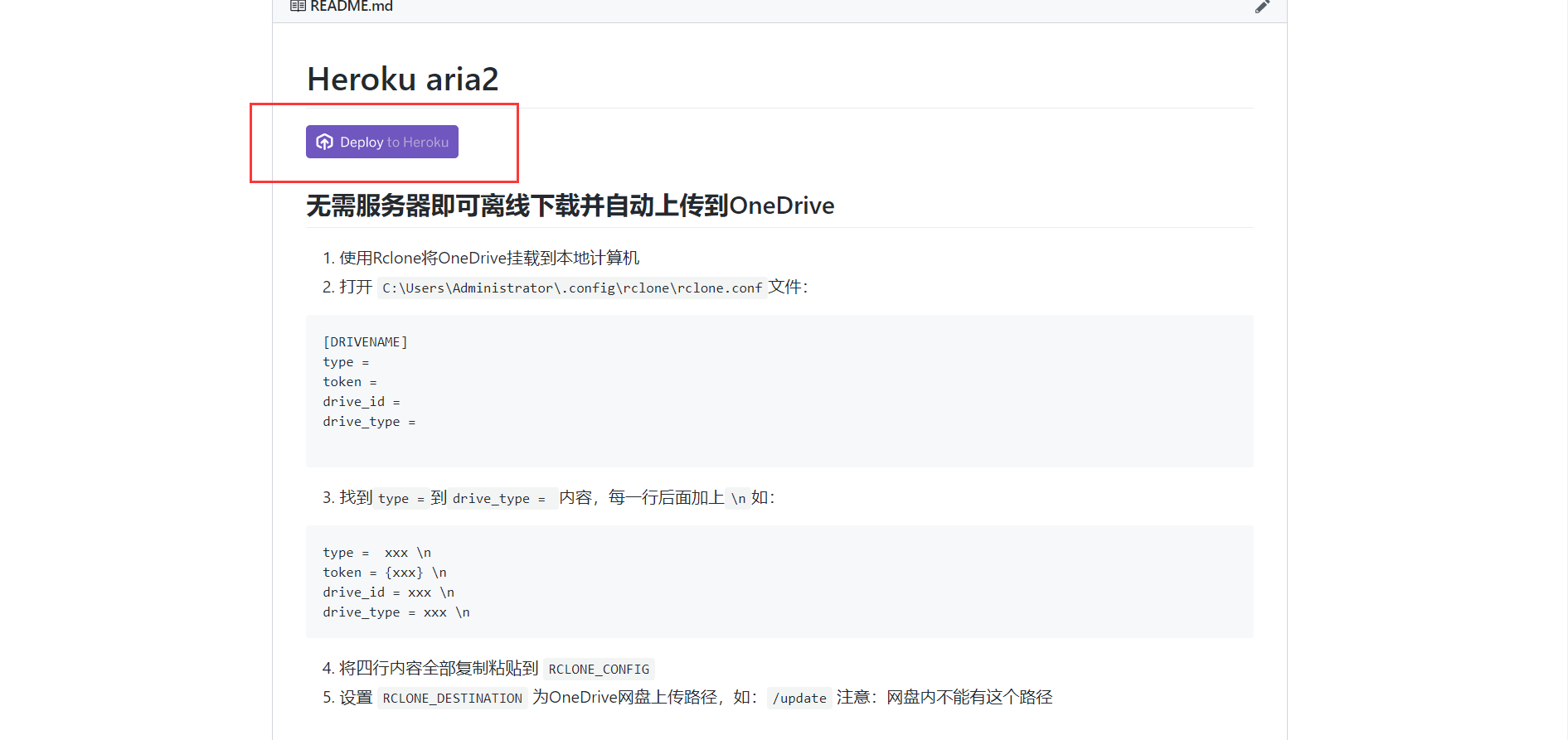The image size is (1568, 740).
Task: Click the Heroku logo inside the Deploy button
Action: click(x=325, y=142)
